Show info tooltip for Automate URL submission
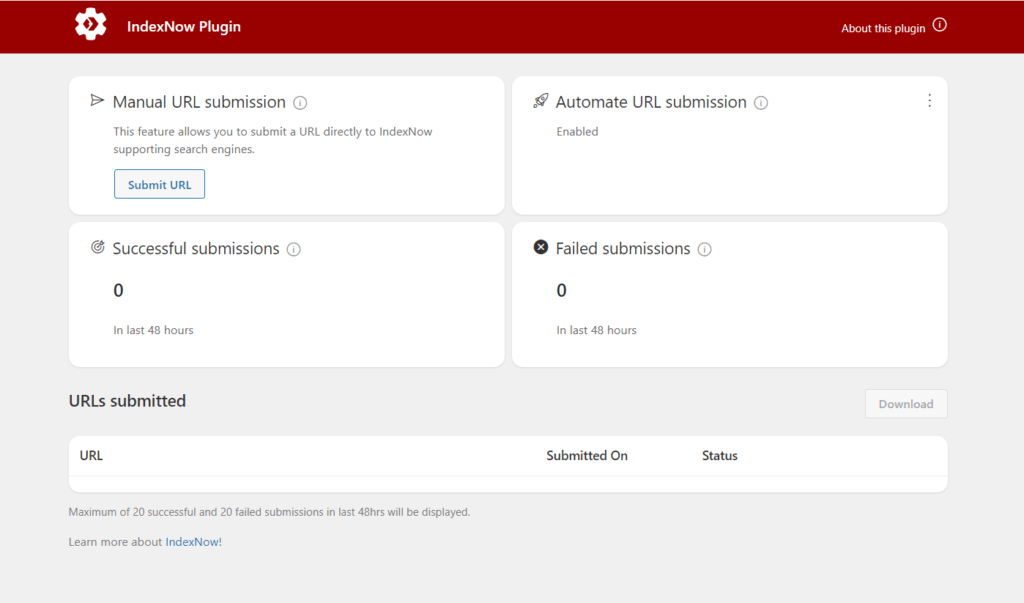This screenshot has width=1024, height=603. pos(761,103)
